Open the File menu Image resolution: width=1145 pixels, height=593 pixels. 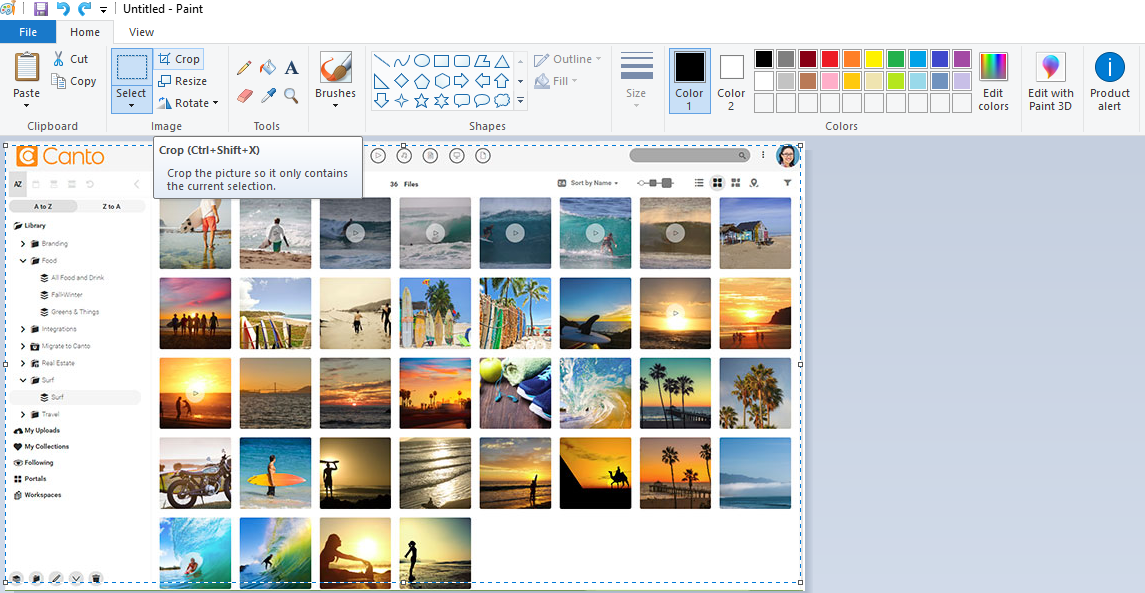pos(28,32)
